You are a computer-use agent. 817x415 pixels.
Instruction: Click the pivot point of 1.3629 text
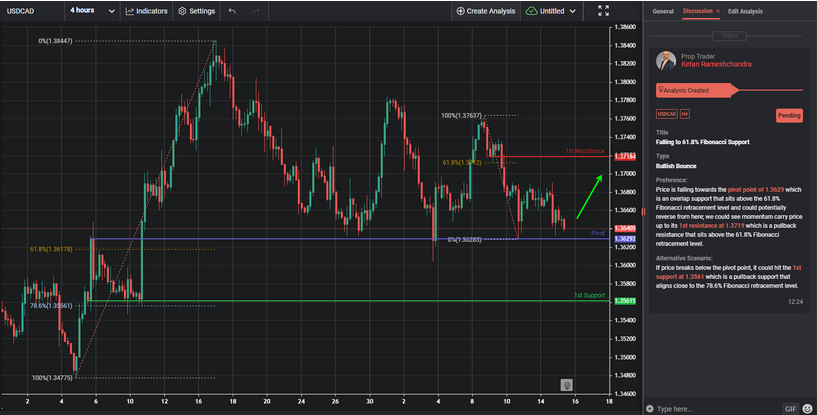(x=756, y=190)
